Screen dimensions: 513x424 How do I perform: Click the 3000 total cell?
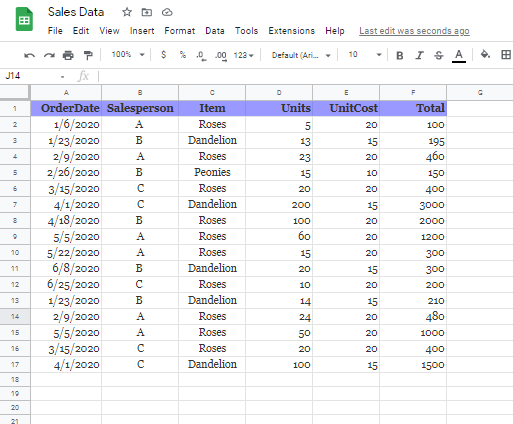[413, 204]
